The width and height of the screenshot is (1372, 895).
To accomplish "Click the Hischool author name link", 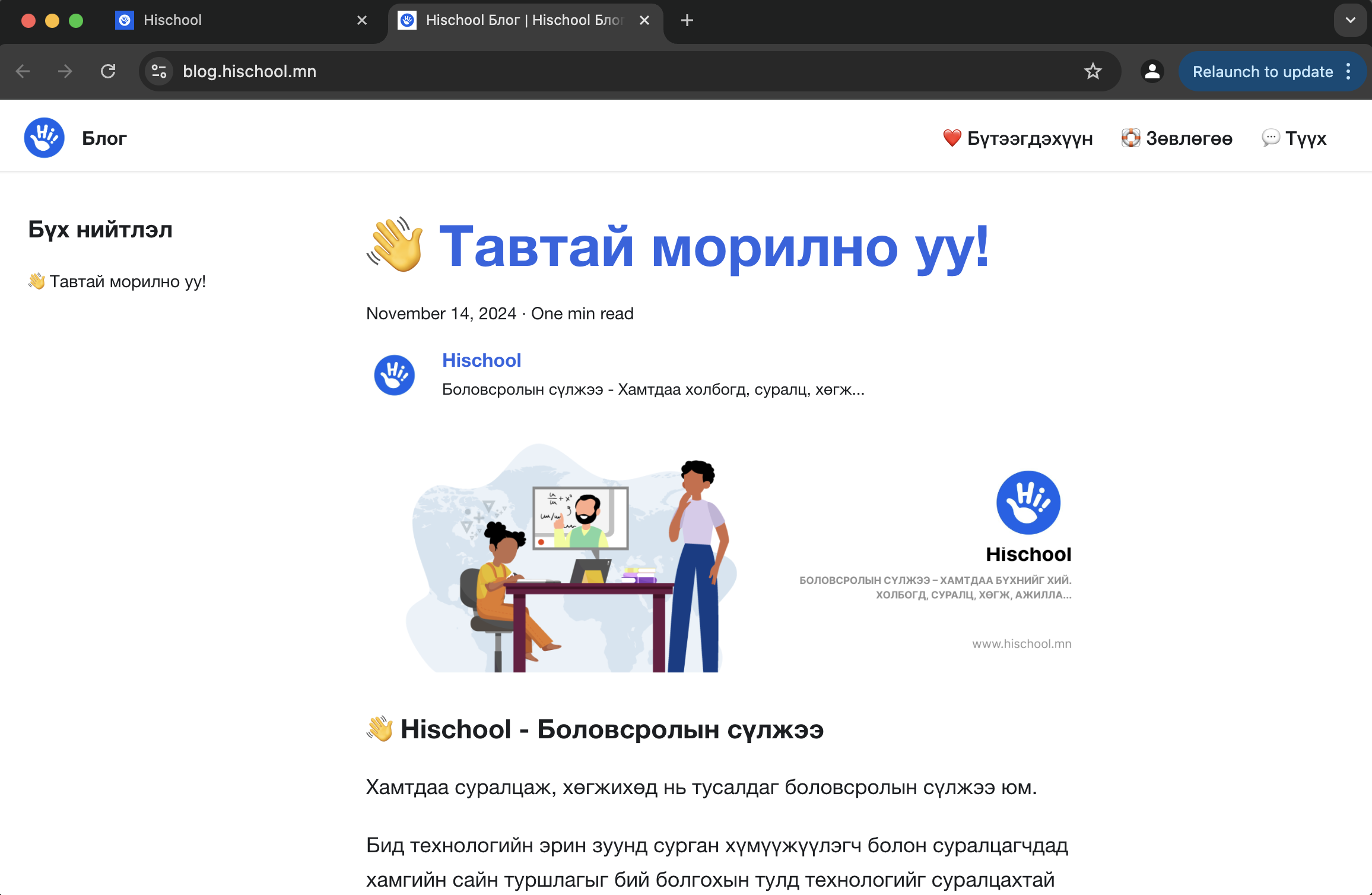I will coord(481,360).
